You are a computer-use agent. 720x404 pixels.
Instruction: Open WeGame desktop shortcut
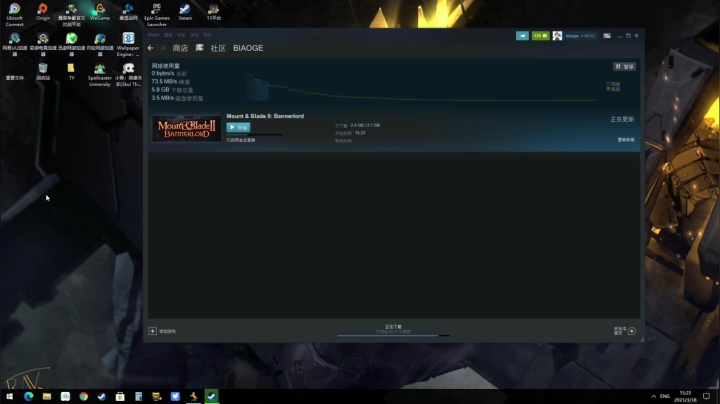tap(100, 12)
